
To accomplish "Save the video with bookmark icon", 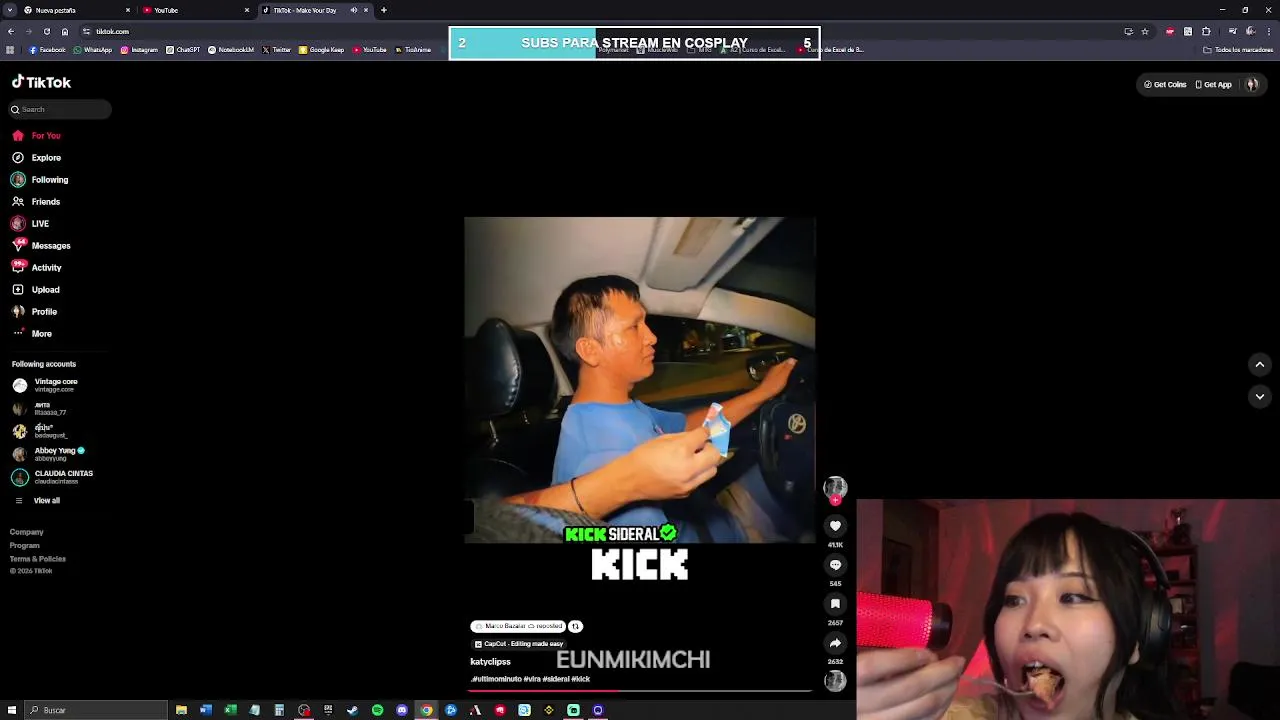I will (835, 604).
